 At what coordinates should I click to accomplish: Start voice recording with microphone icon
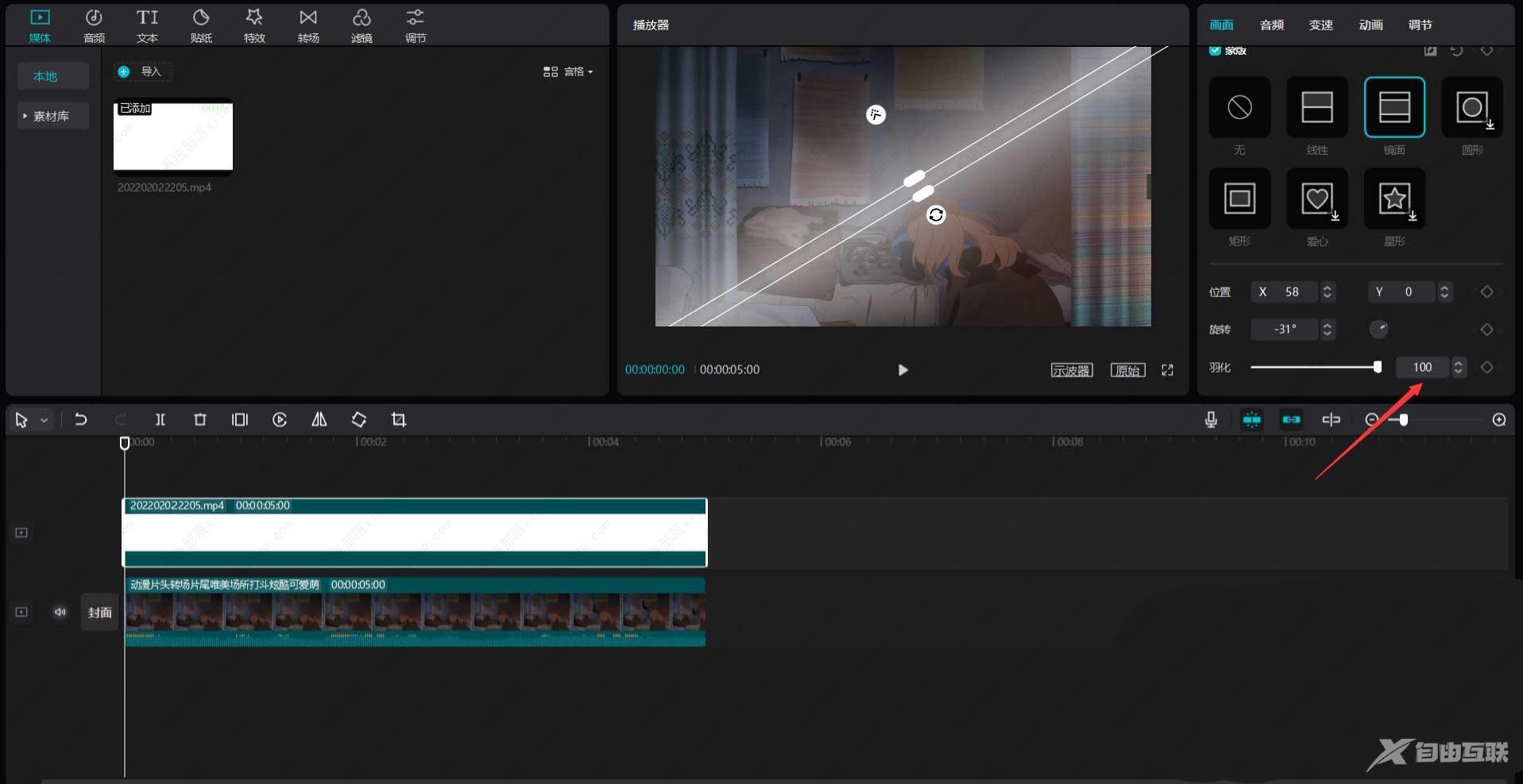pos(1211,419)
